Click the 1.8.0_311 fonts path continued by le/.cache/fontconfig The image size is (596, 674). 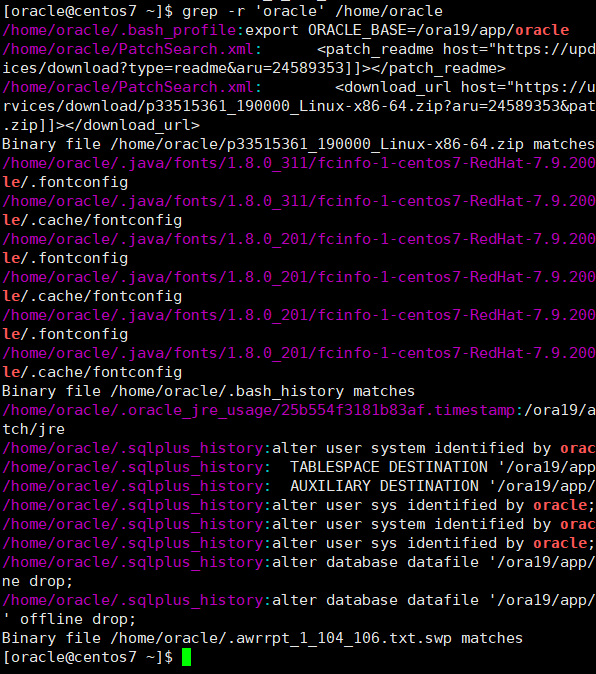(x=299, y=201)
